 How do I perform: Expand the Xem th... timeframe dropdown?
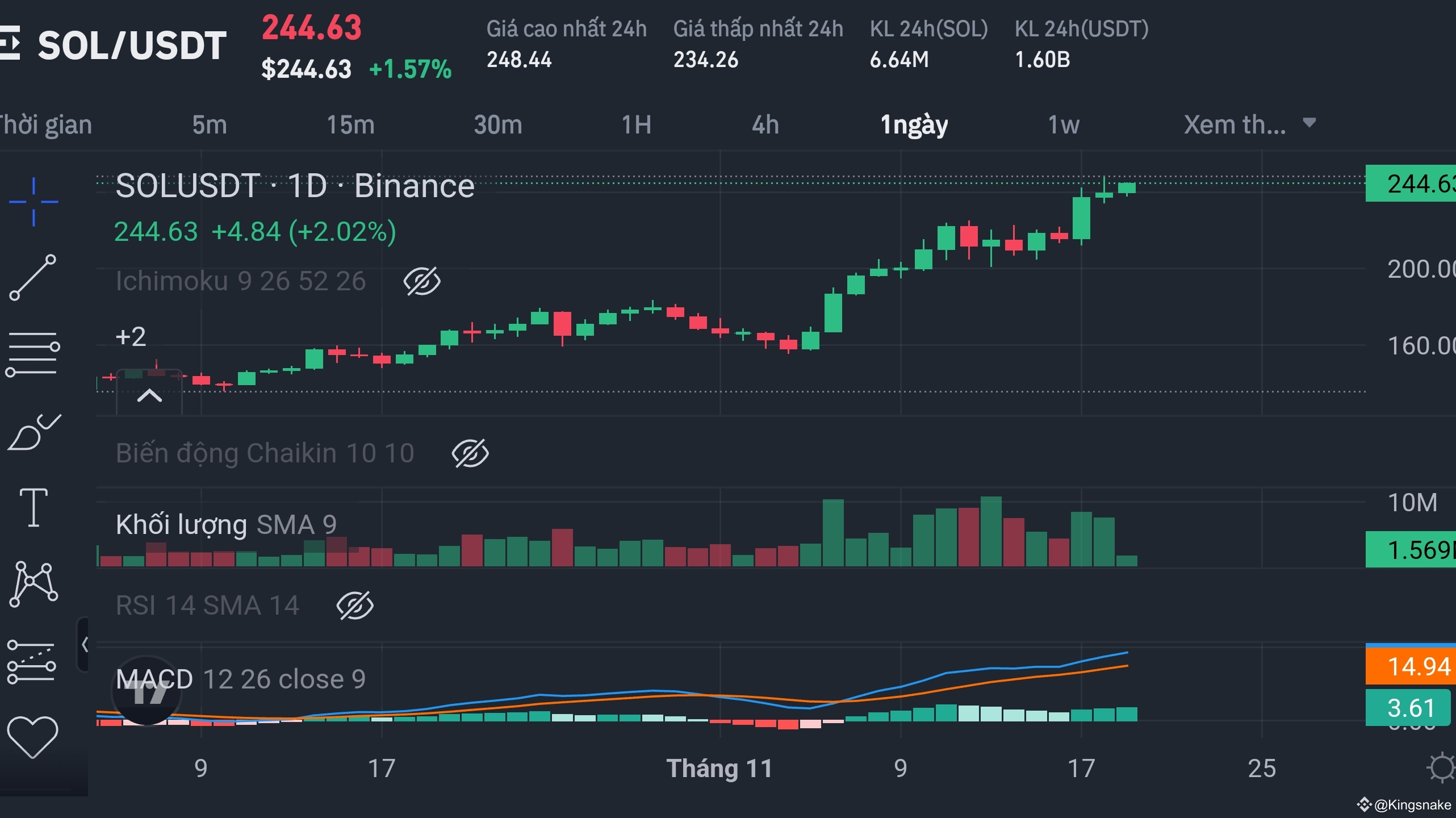pyautogui.click(x=1249, y=124)
